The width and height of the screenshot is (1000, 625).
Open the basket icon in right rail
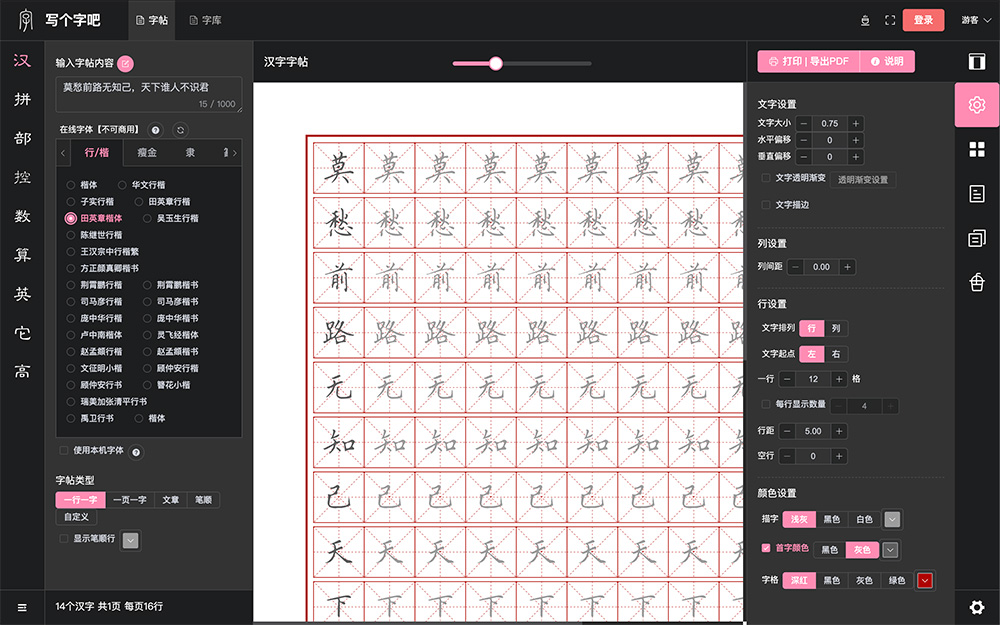[976, 283]
